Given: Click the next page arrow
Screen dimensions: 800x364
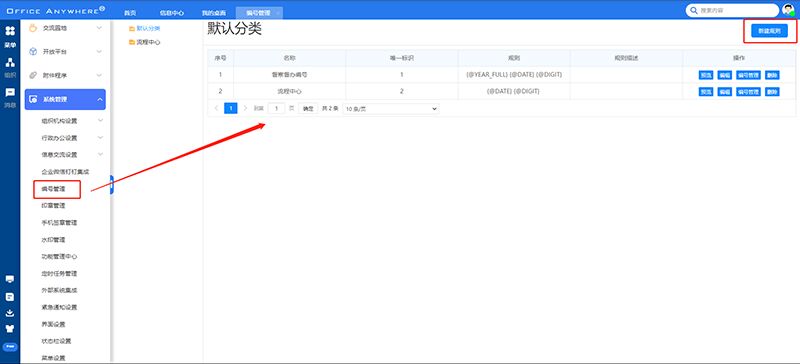Looking at the screenshot, I should 245,109.
